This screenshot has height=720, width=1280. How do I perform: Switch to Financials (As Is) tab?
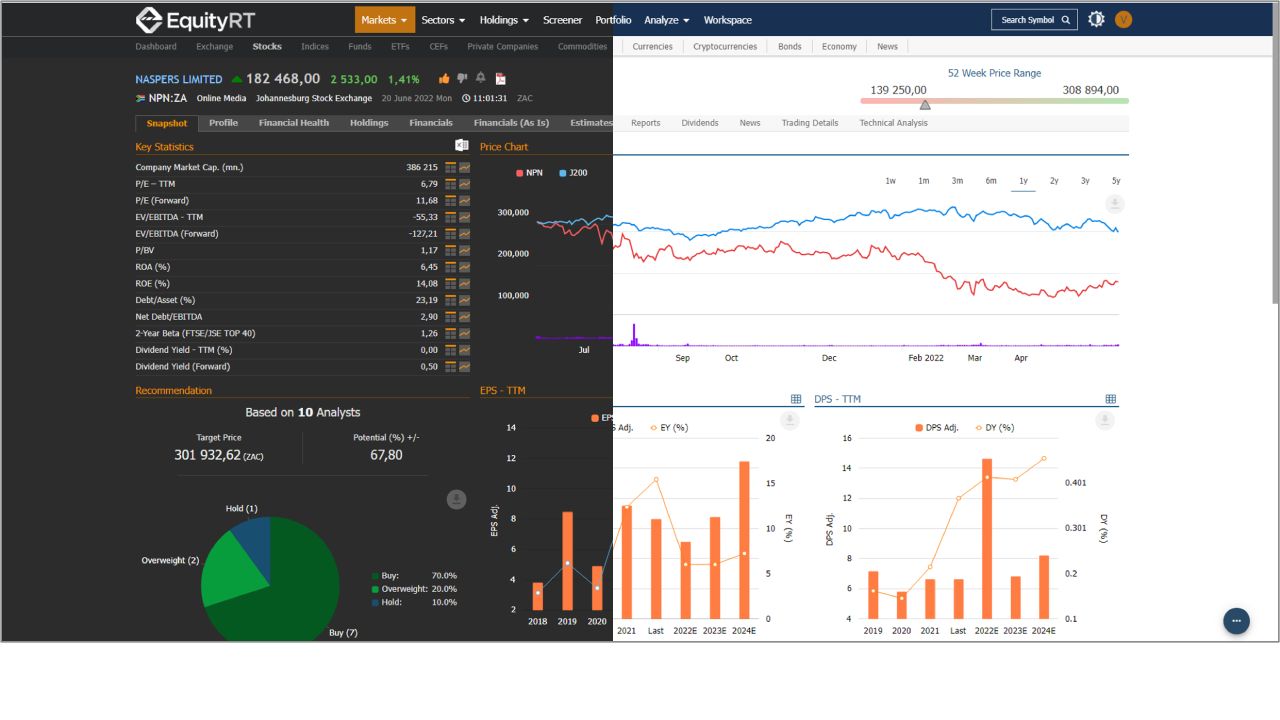(511, 123)
